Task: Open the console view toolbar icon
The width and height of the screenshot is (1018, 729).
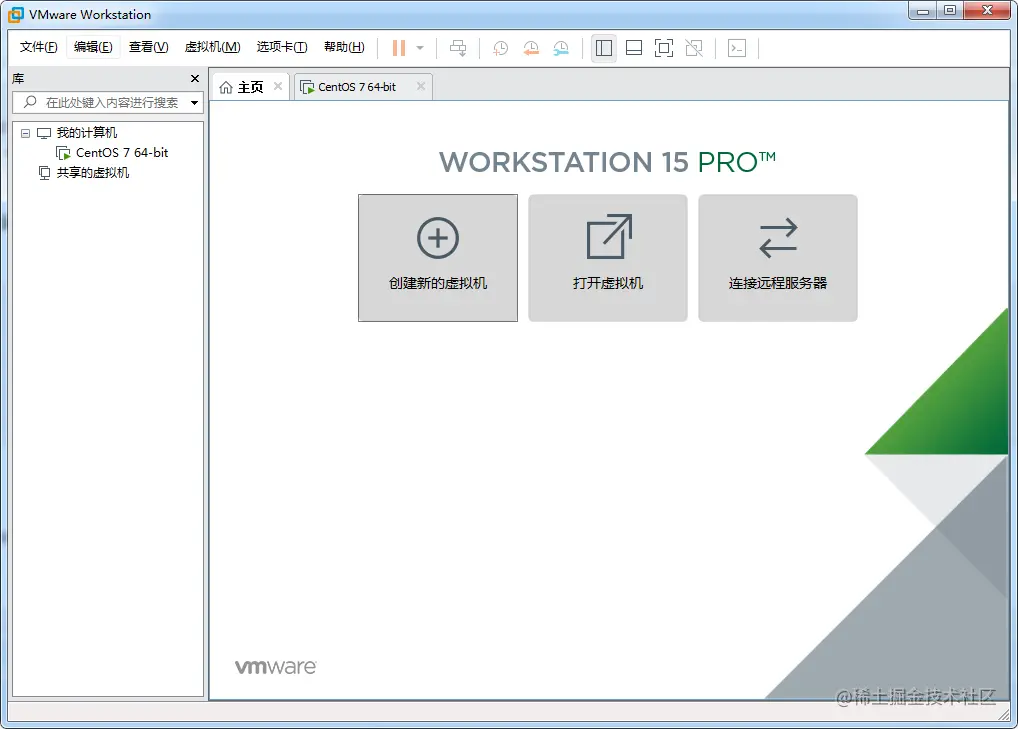Action: 737,48
